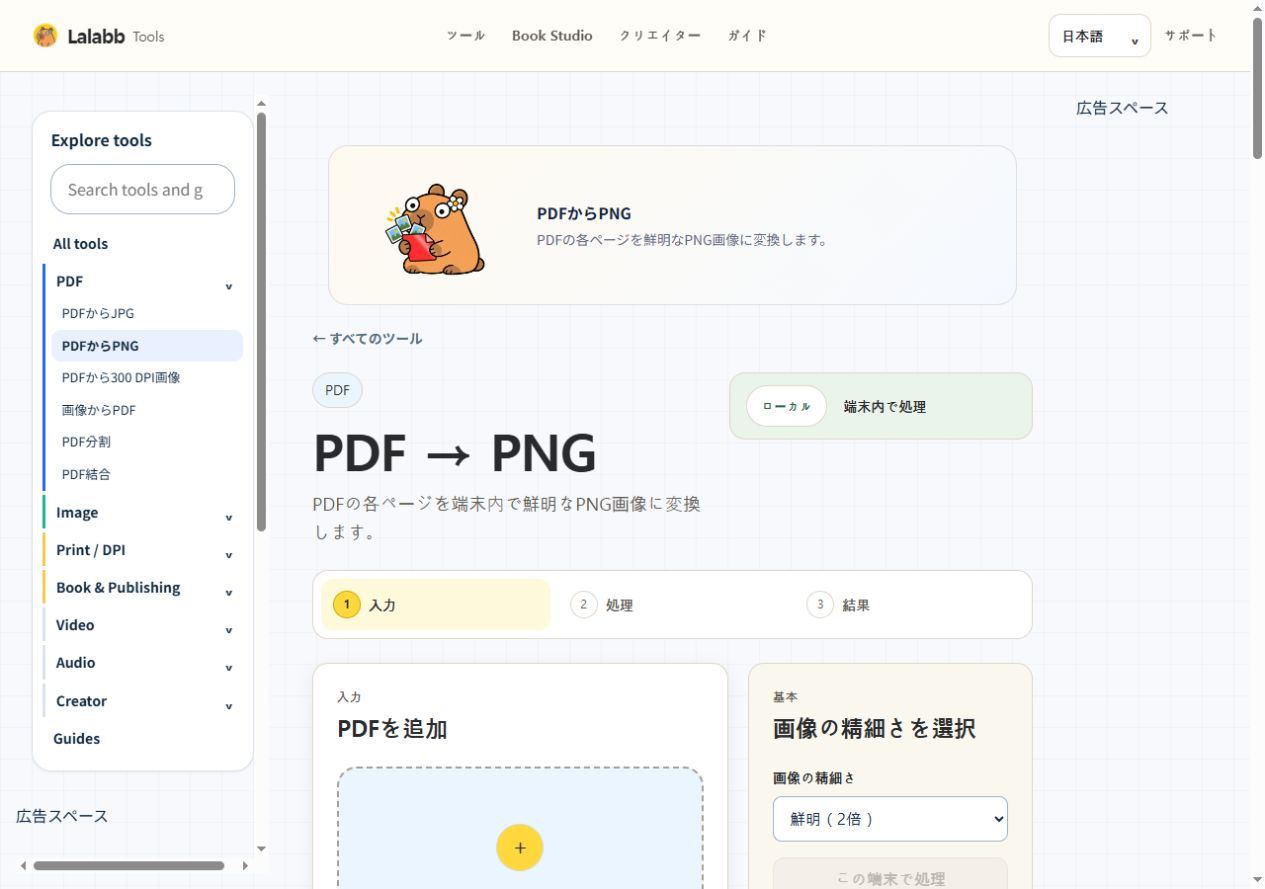The width and height of the screenshot is (1265, 889).
Task: Click the 画像の精細さを選択 heading
Action: (874, 729)
